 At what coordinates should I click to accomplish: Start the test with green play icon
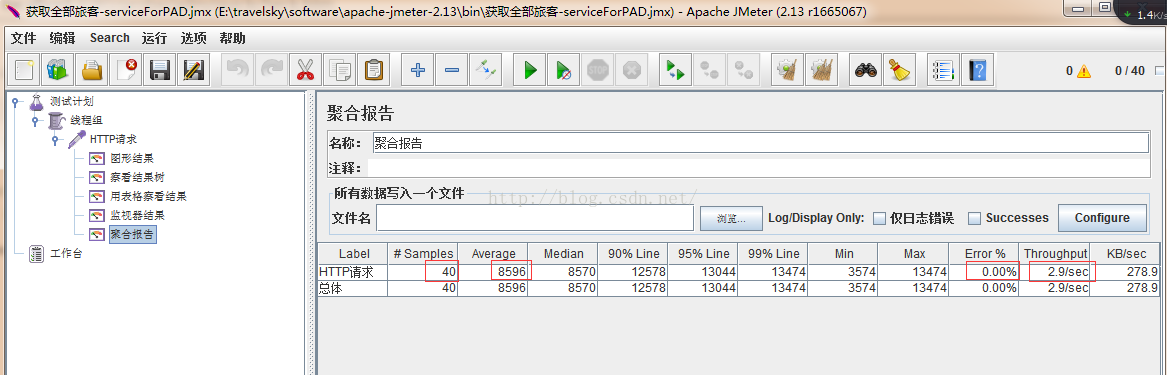pos(530,70)
